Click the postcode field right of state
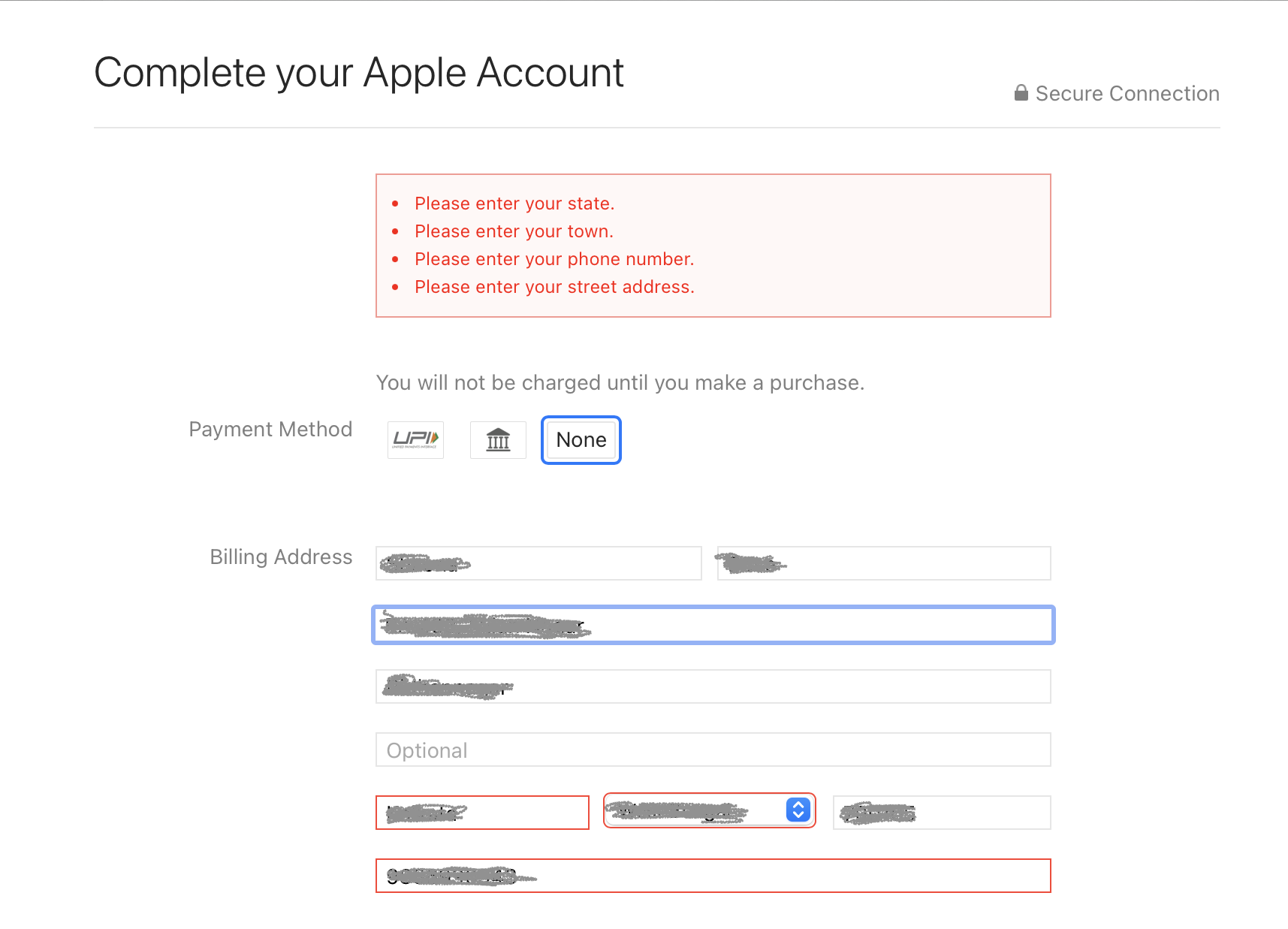1288x929 pixels. pos(941,813)
